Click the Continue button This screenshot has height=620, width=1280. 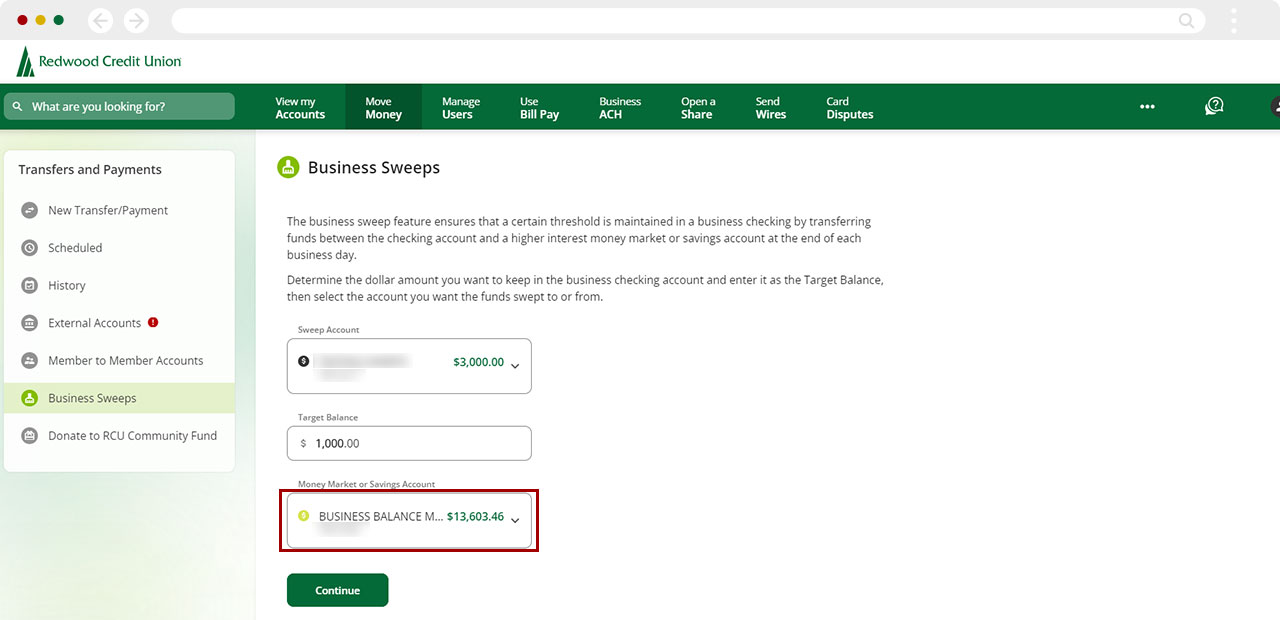pos(337,590)
